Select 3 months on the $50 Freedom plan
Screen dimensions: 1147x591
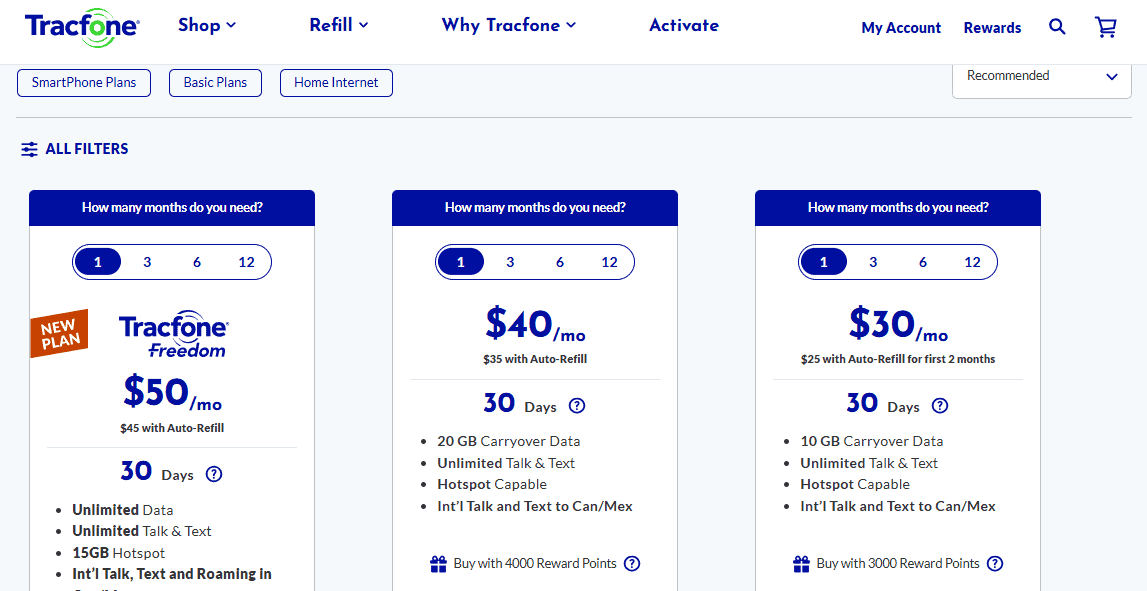click(147, 261)
